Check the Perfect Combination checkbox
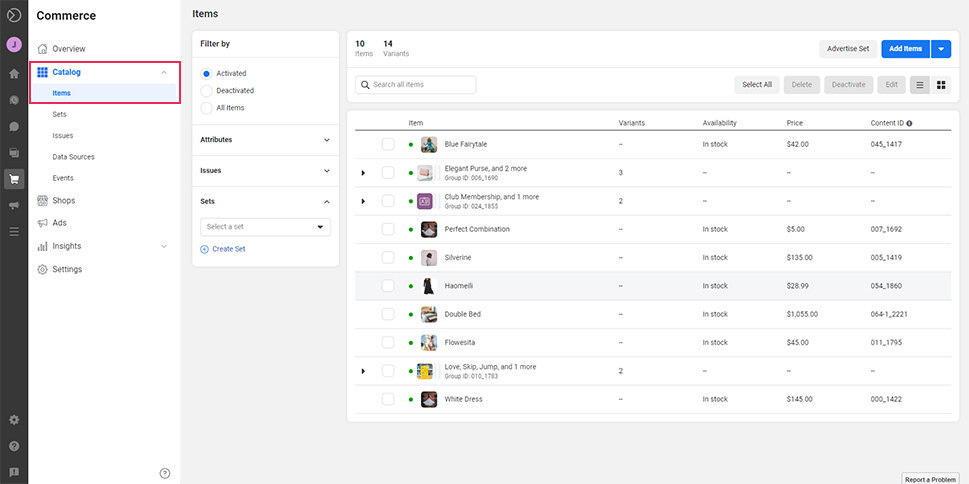 [x=387, y=229]
